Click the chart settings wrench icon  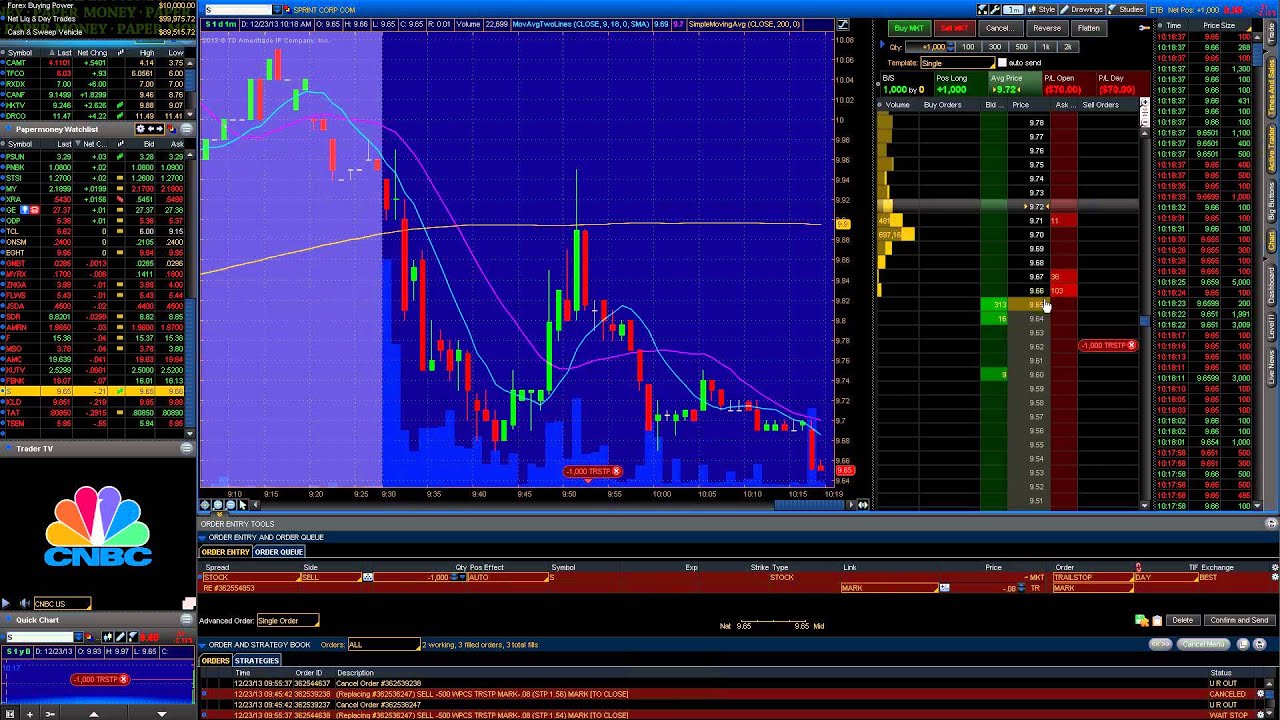point(996,9)
